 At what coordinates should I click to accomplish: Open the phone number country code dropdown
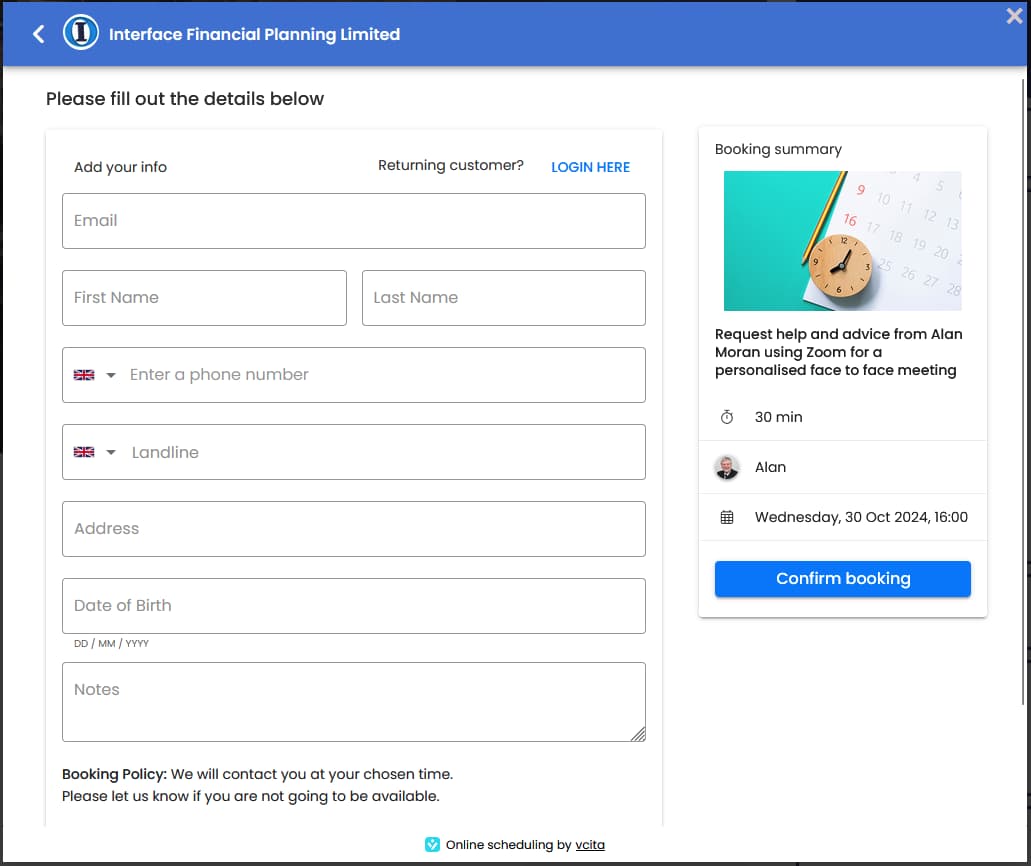pos(111,375)
